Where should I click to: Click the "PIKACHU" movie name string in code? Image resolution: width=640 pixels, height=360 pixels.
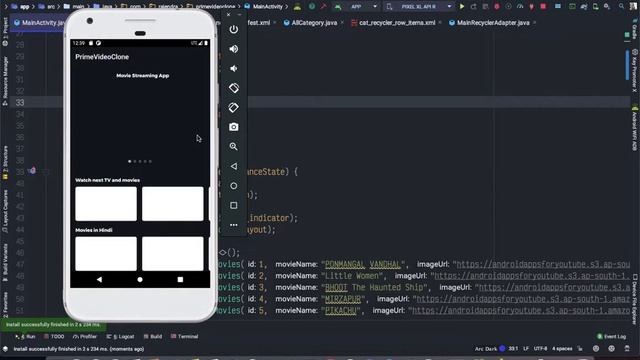pyautogui.click(x=341, y=311)
